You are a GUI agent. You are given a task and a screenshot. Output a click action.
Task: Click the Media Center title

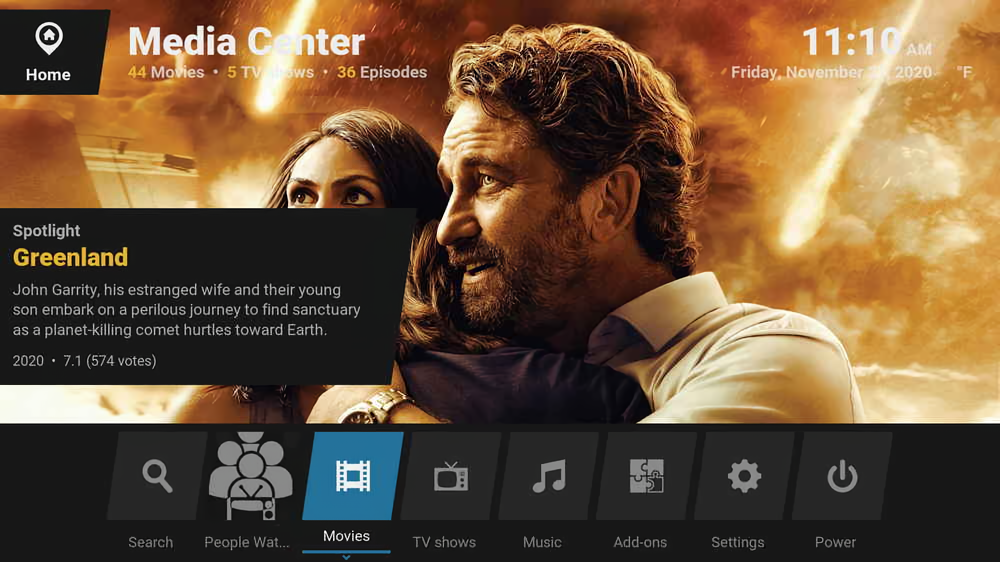click(246, 41)
